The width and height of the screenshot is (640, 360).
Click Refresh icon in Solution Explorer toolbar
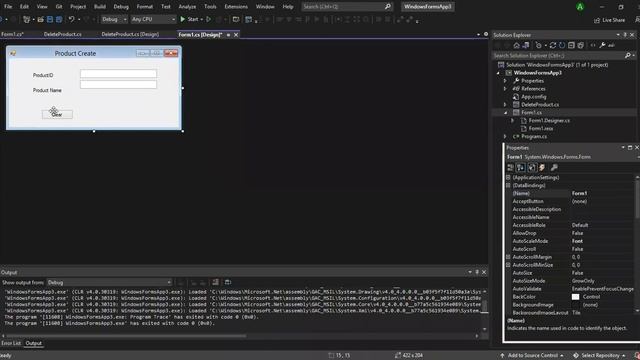(562, 45)
